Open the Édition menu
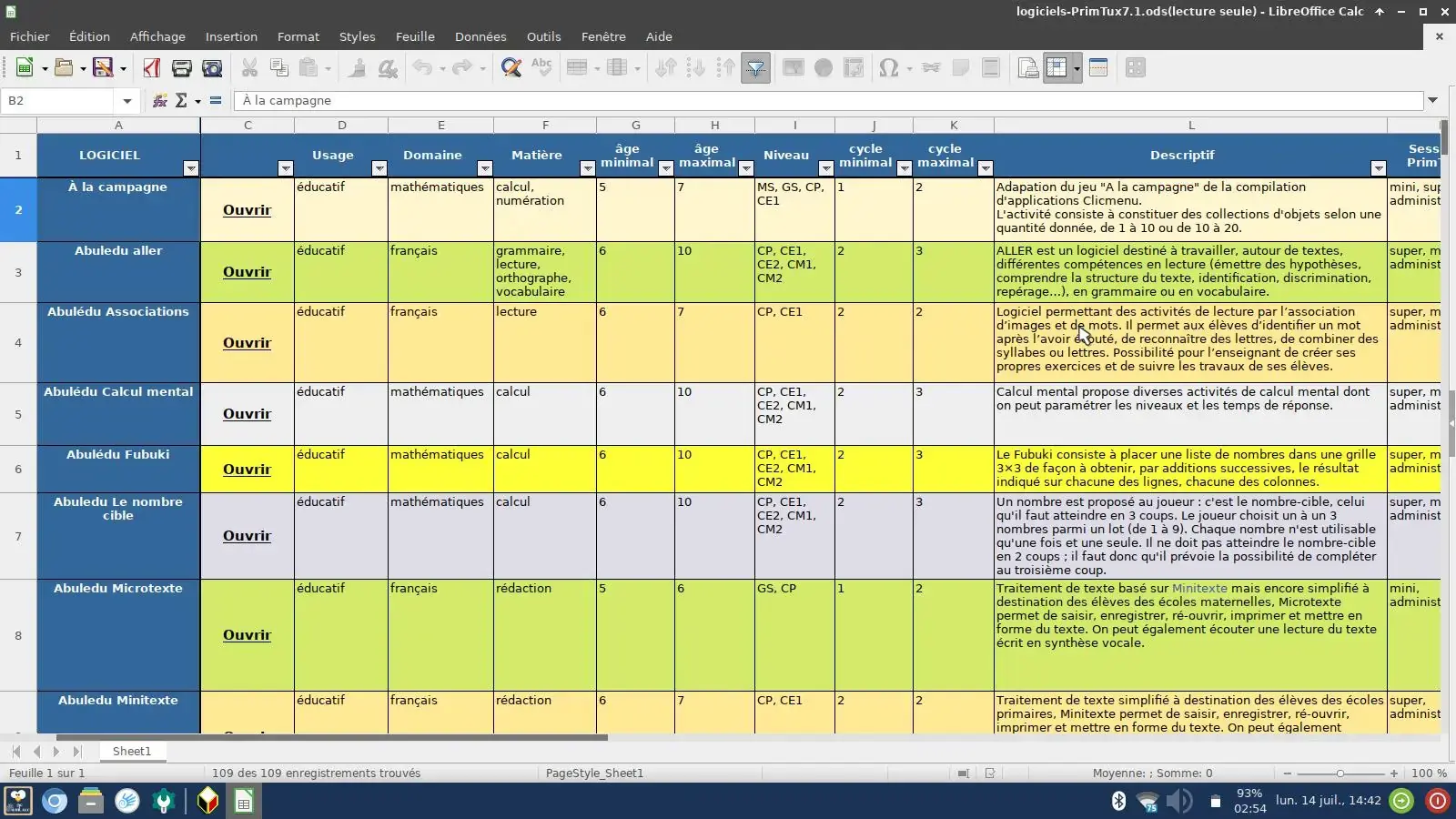The height and width of the screenshot is (819, 1456). 89,36
